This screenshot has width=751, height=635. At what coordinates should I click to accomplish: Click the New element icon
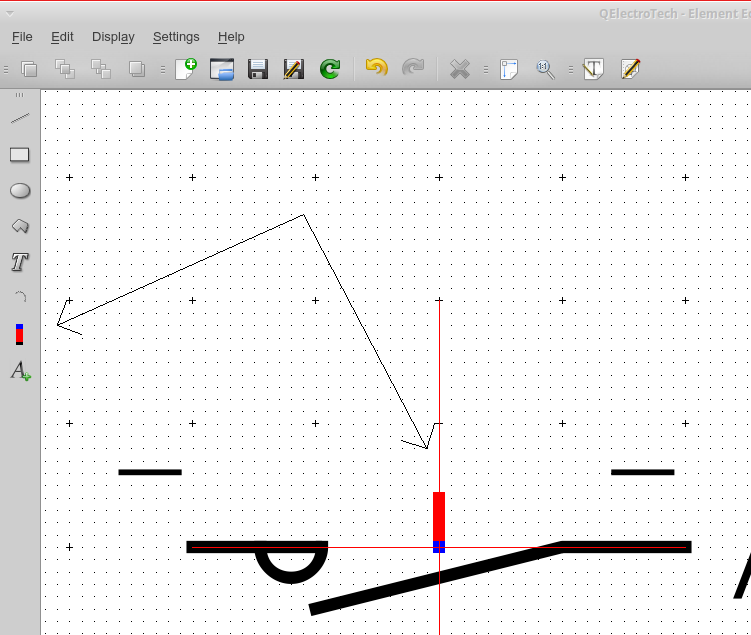coord(186,69)
